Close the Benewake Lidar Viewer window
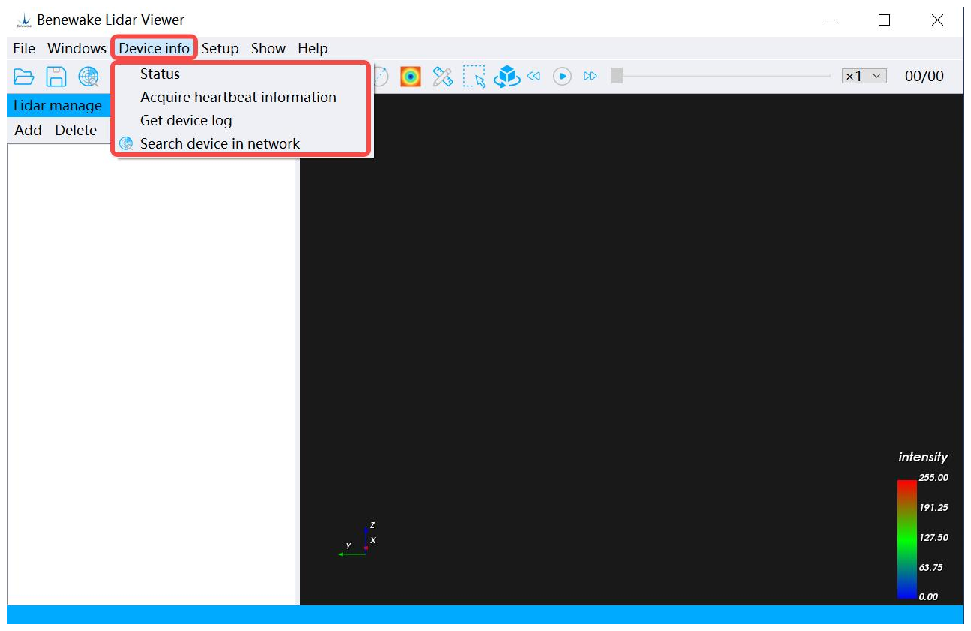 pos(938,20)
